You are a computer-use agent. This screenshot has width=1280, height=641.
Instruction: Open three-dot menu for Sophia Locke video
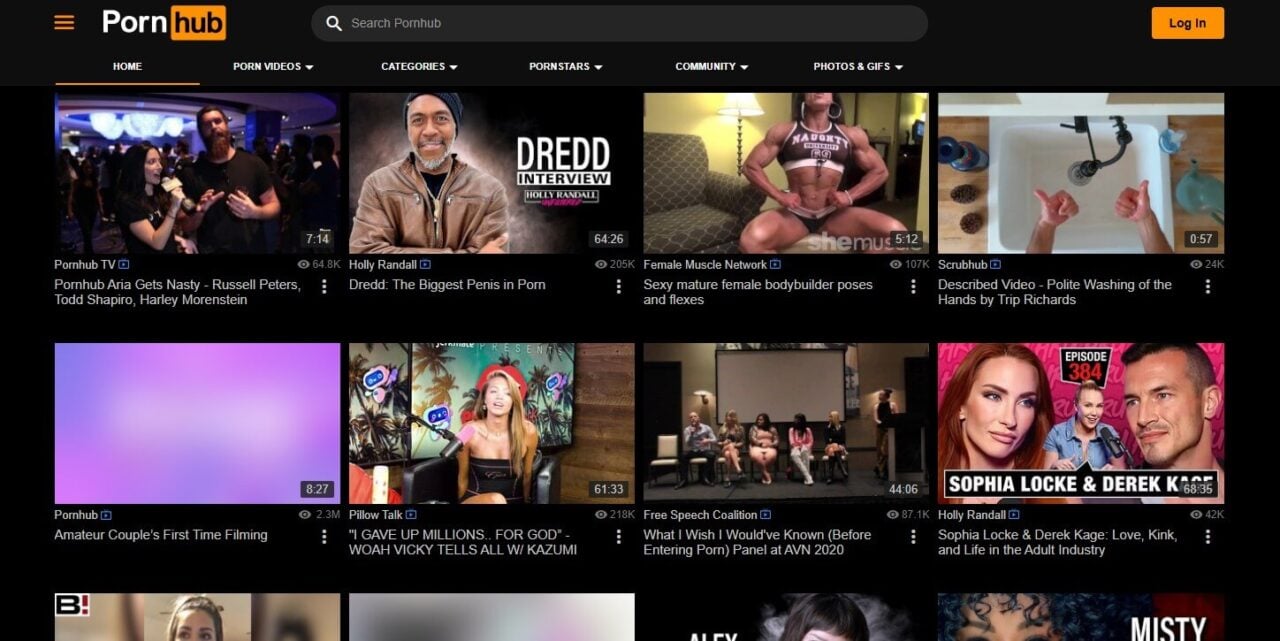1207,537
